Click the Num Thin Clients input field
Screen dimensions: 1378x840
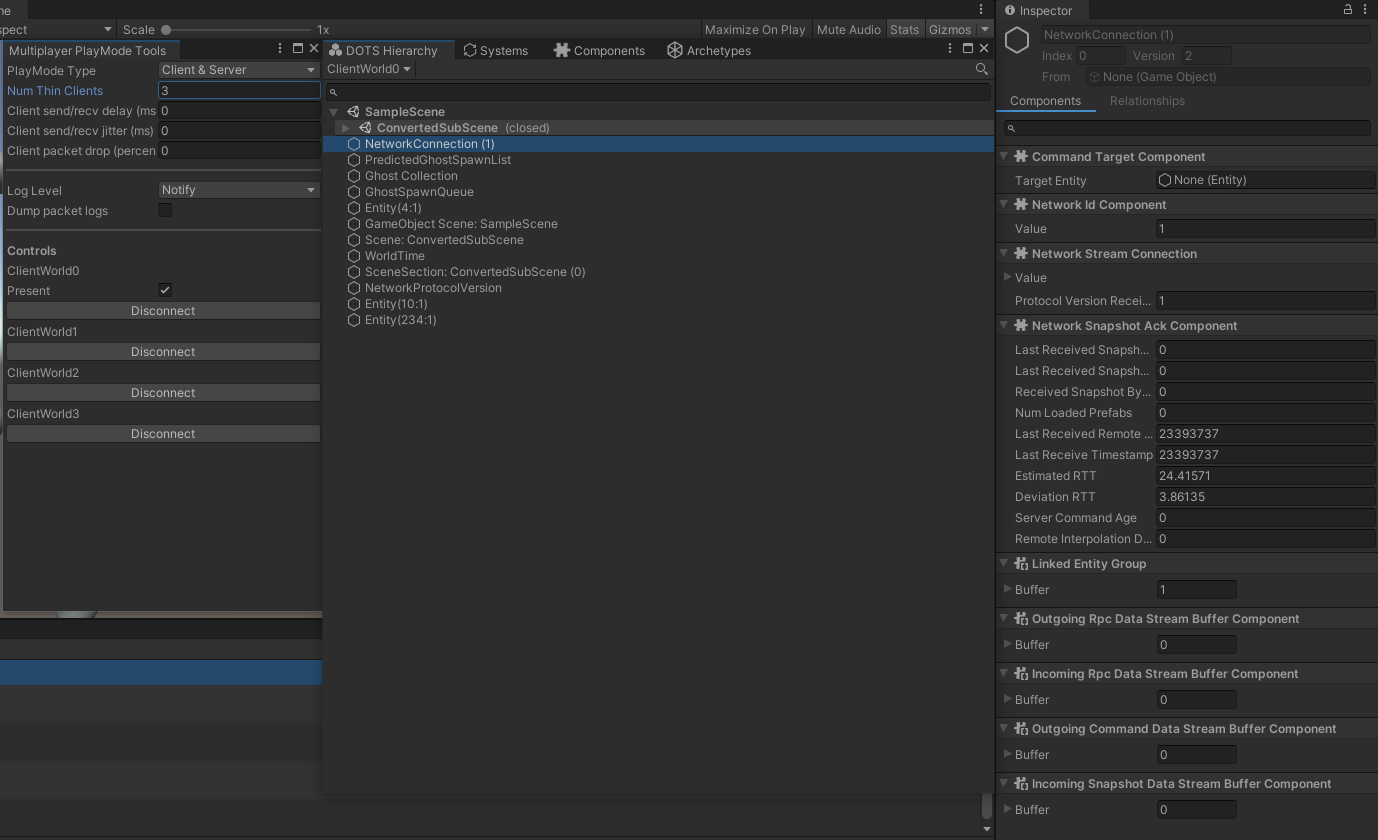pos(239,90)
